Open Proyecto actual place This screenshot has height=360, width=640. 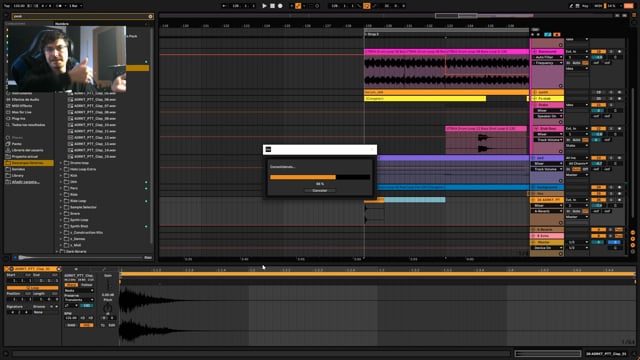(x=24, y=156)
